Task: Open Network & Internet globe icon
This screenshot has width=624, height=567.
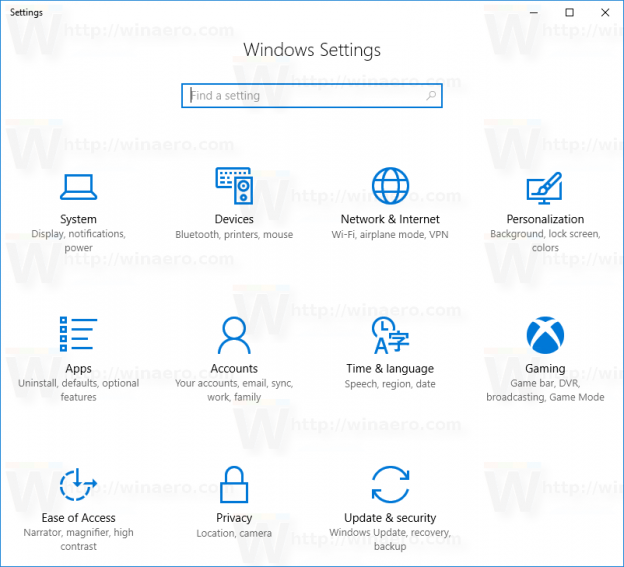Action: click(x=390, y=186)
